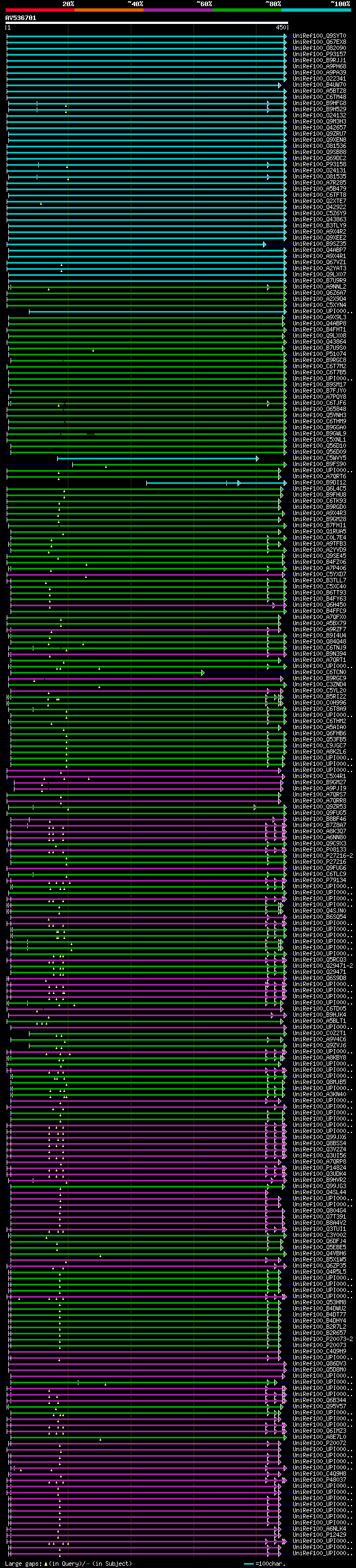Select hit UniRef100_C5XYN4
This screenshot has width=356, height=1568.
pyautogui.click(x=319, y=305)
